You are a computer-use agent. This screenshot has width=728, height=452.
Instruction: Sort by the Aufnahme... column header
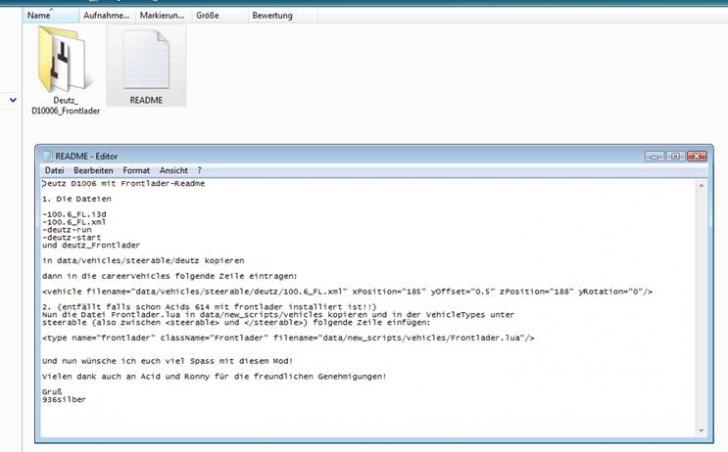[x=107, y=15]
